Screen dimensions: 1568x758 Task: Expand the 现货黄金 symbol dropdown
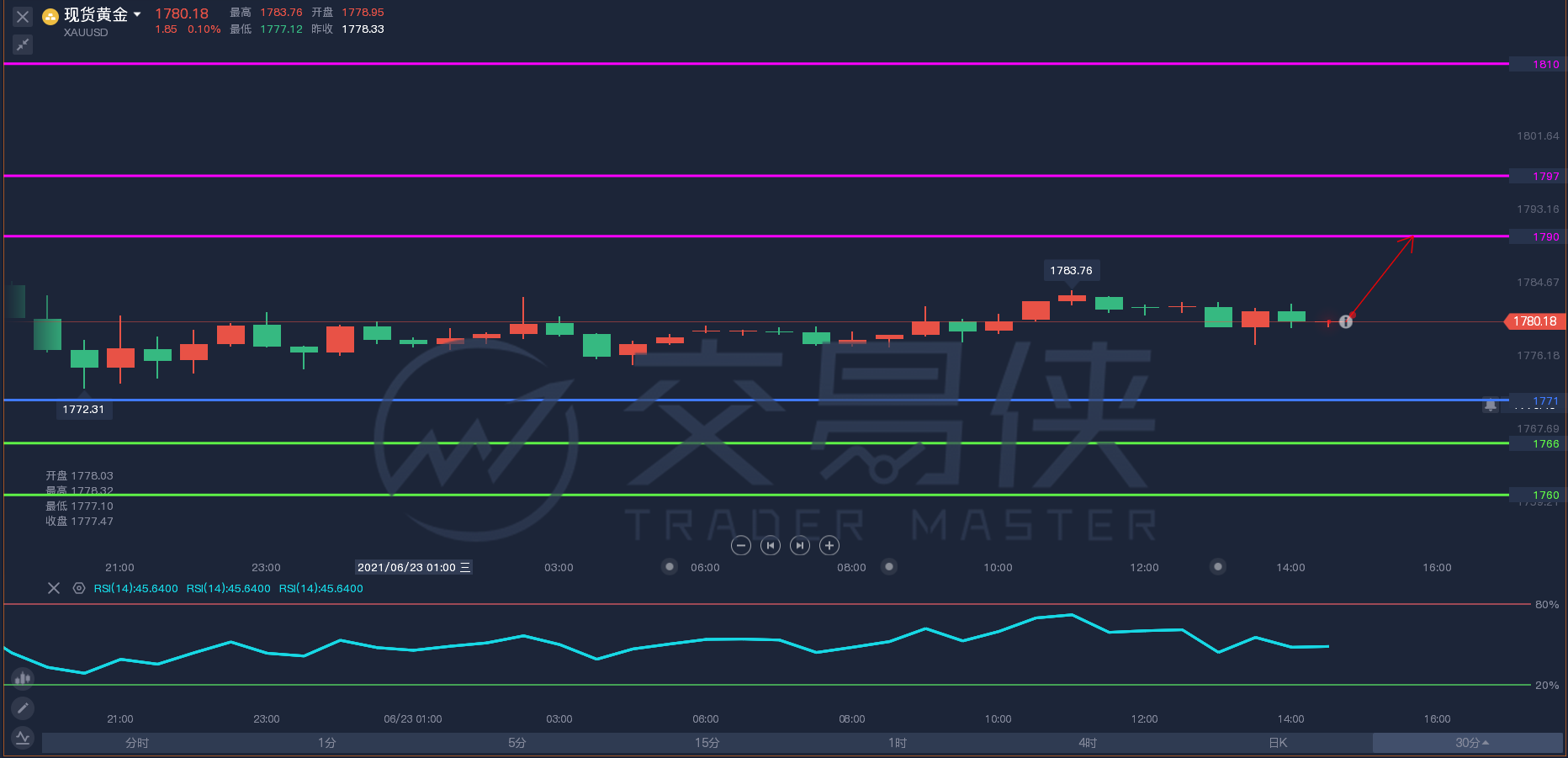point(137,14)
